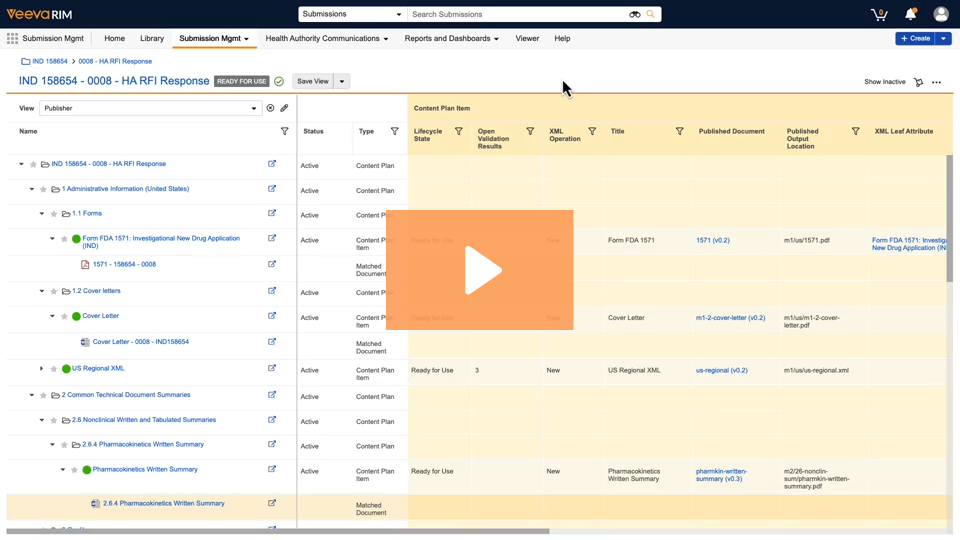Click the paperclip icon beside View
960x540 pixels.
pyautogui.click(x=284, y=108)
